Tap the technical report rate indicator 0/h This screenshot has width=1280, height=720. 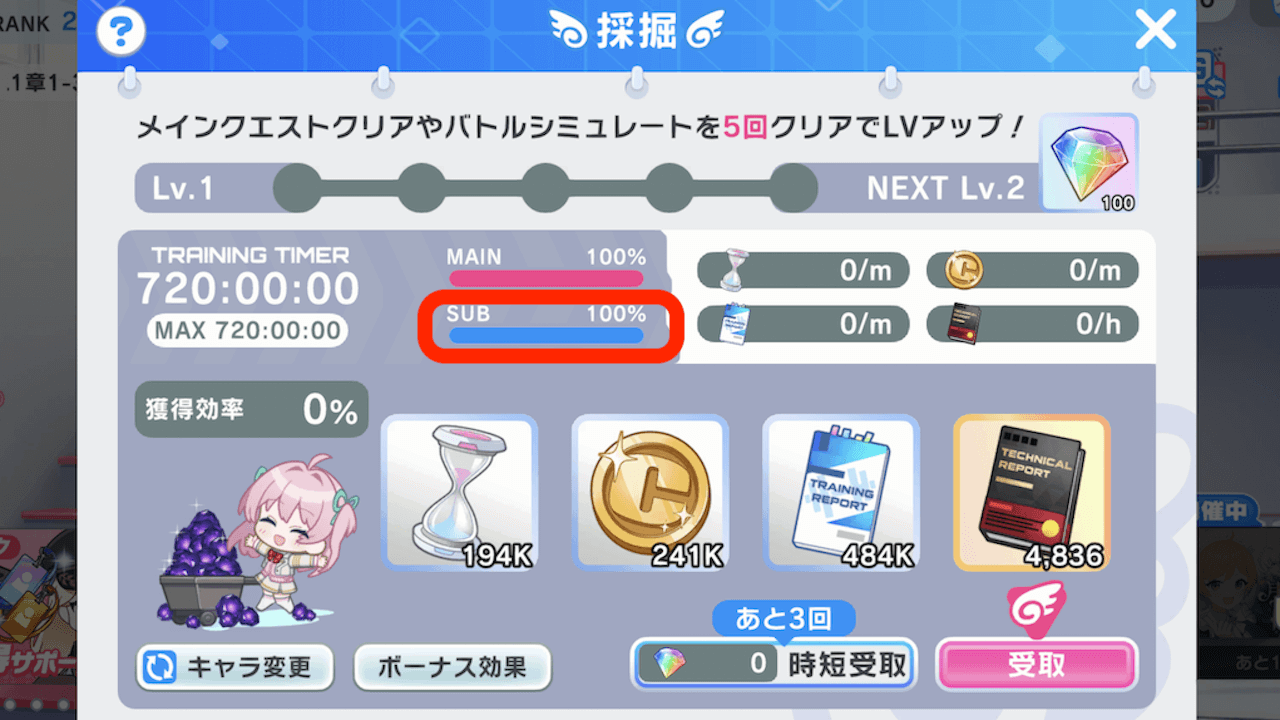point(1033,324)
